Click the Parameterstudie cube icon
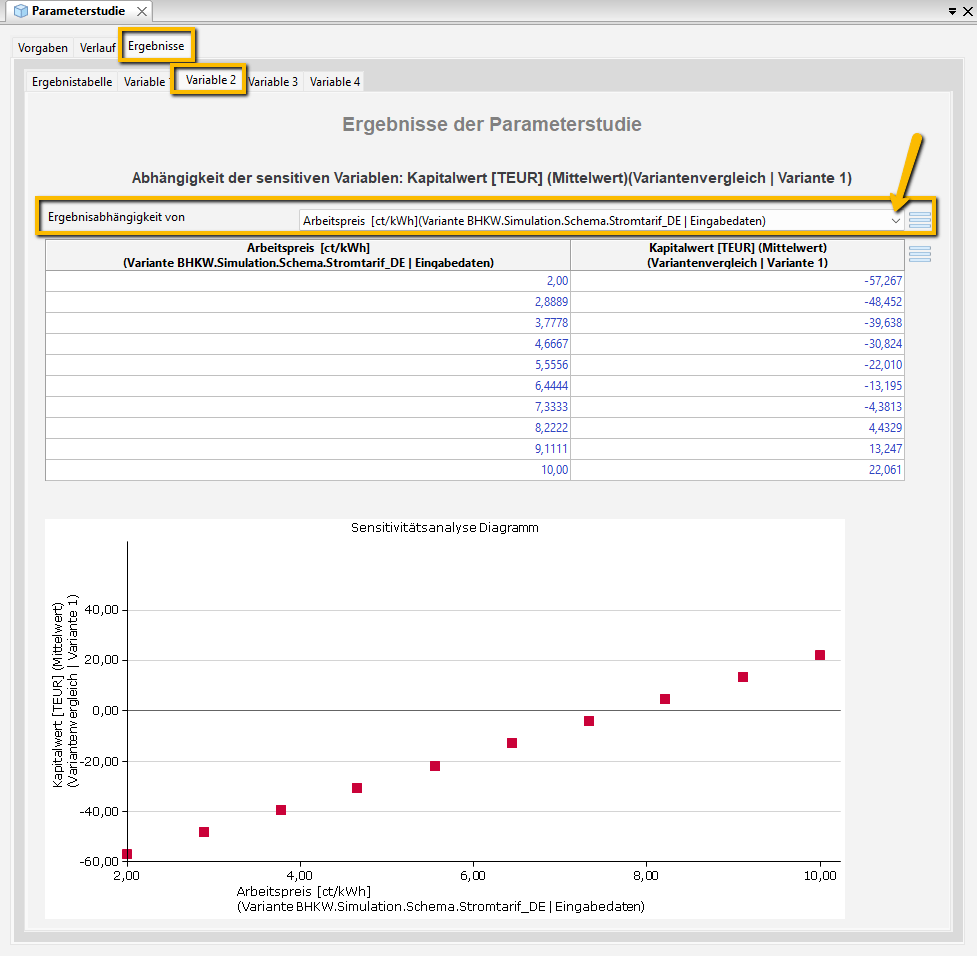The width and height of the screenshot is (977, 956). [x=20, y=11]
